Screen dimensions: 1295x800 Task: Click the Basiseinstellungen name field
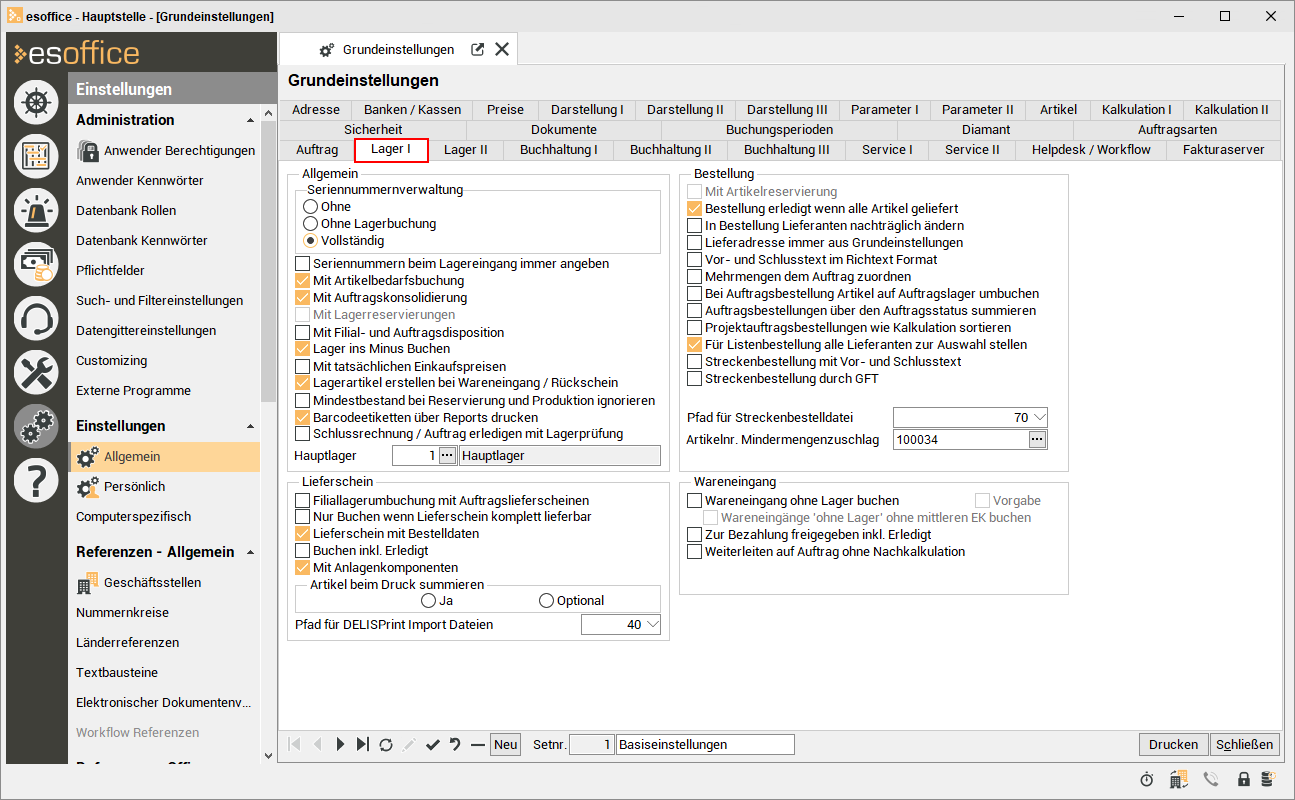705,744
